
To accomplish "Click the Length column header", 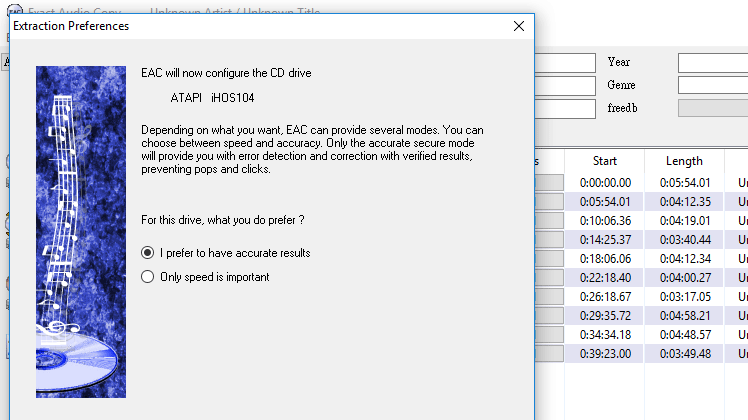I will [684, 161].
